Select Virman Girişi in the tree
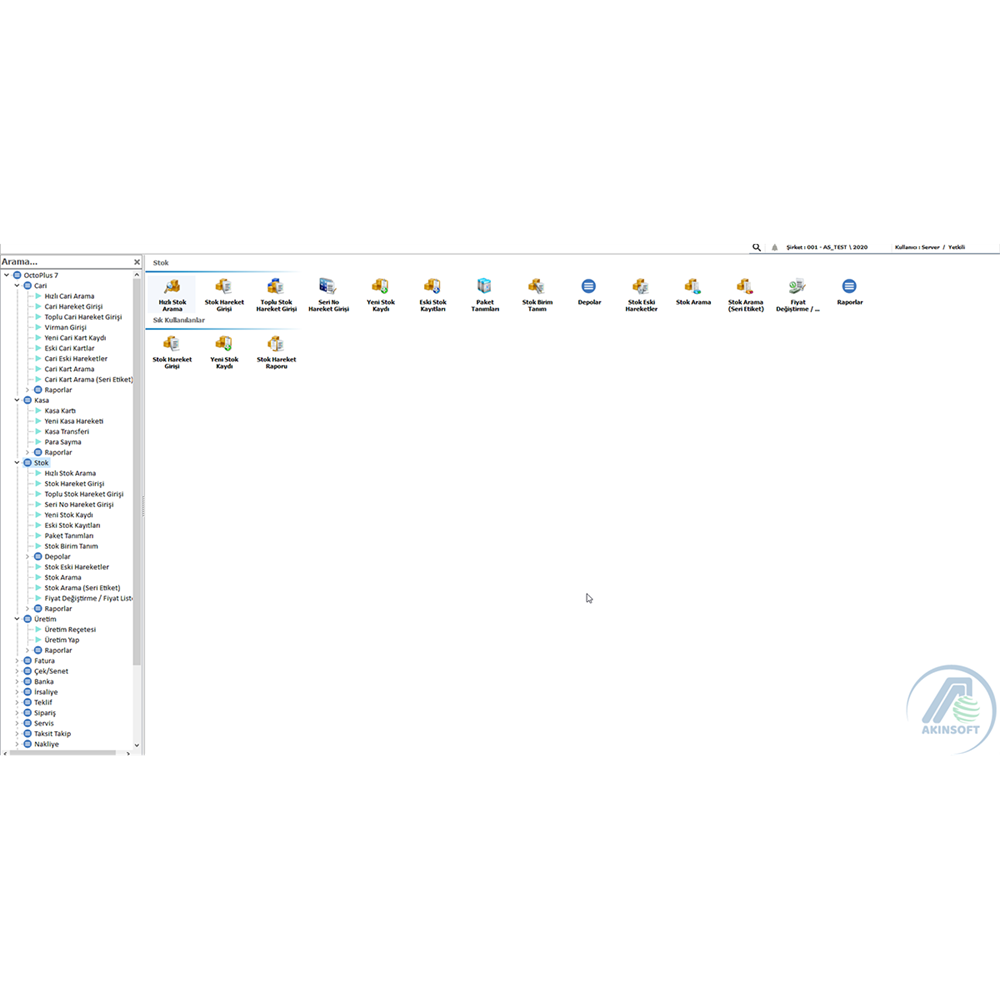1000x1000 pixels. pos(66,327)
